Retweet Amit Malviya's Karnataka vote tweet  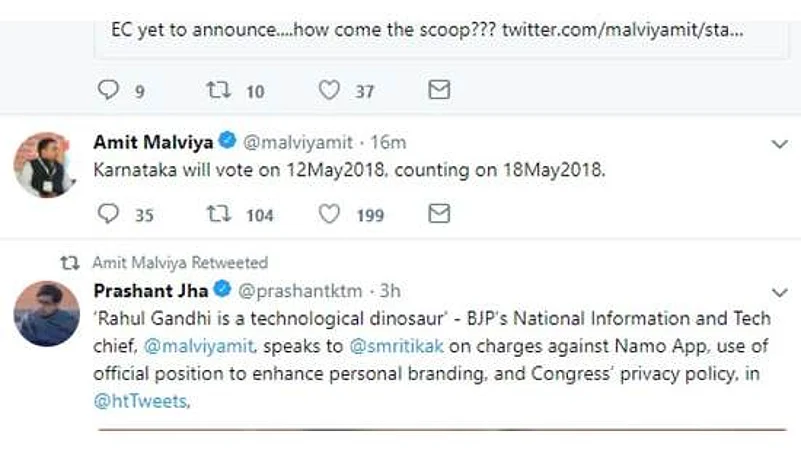click(x=219, y=214)
